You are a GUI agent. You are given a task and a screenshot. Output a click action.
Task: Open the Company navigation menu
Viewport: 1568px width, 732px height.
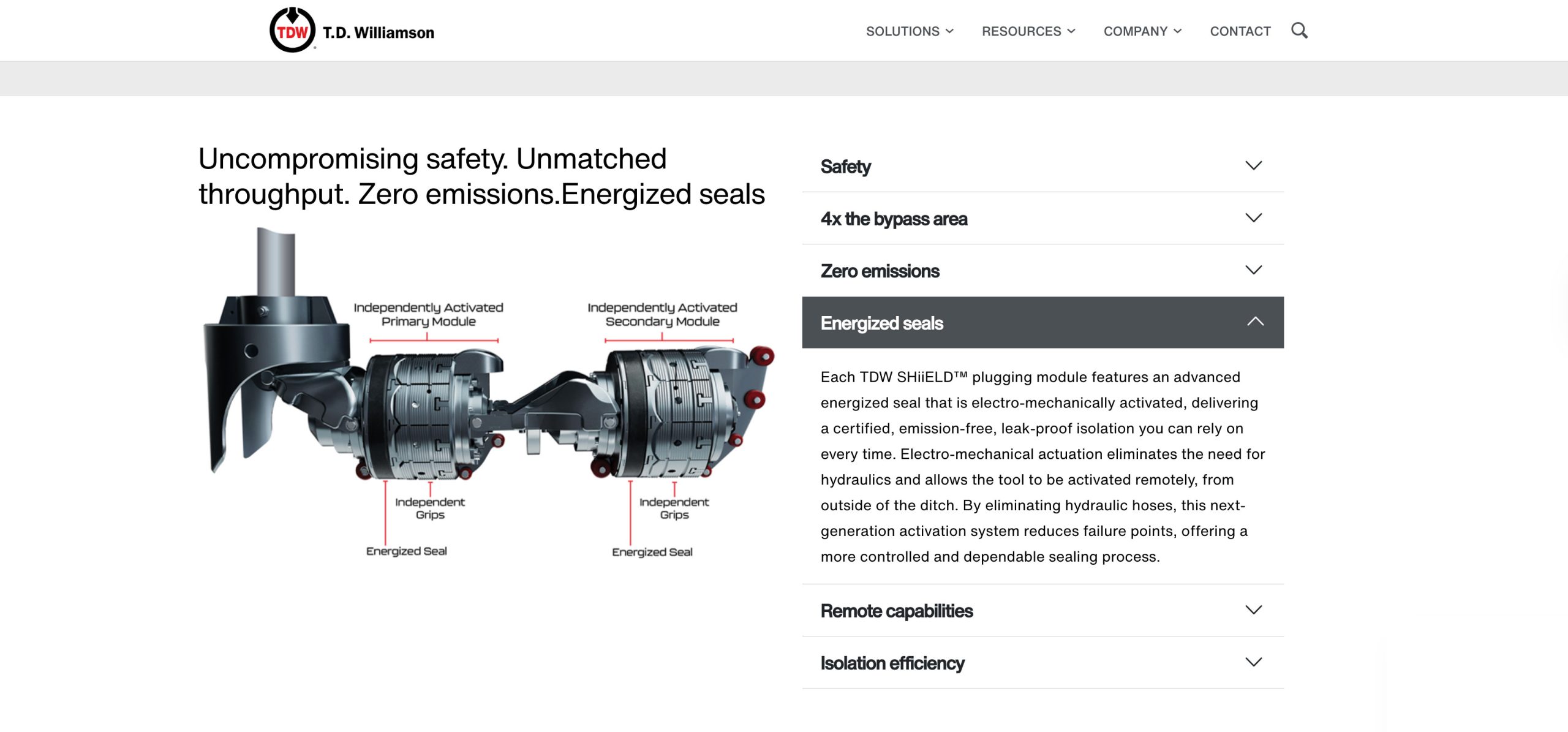pos(1142,31)
